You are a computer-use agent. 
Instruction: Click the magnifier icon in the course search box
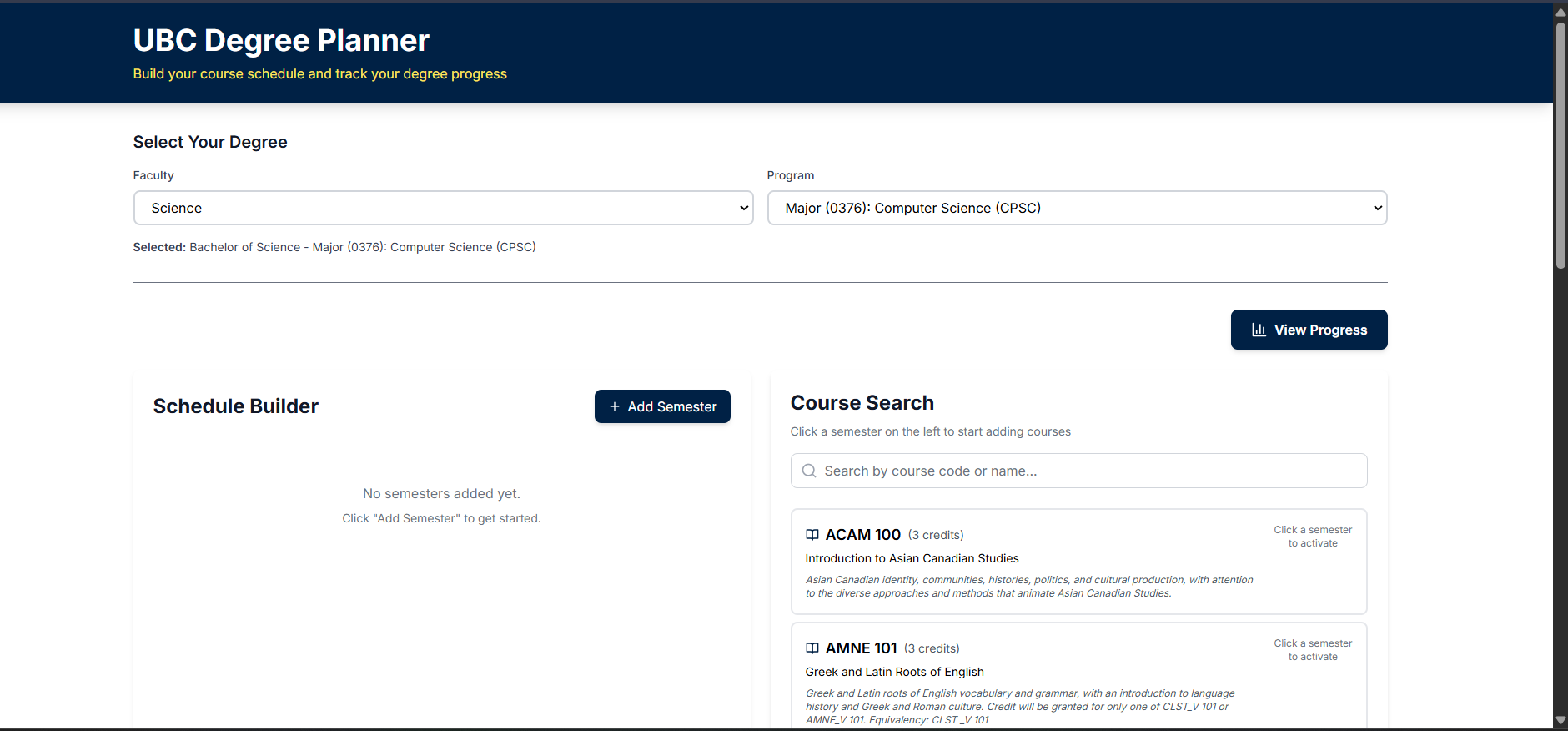(x=809, y=471)
